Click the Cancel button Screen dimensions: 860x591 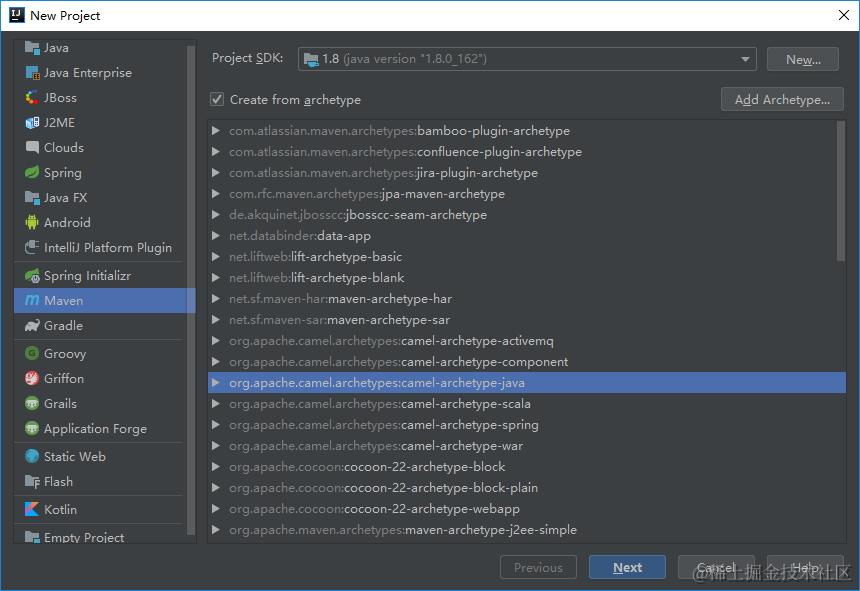(x=716, y=567)
